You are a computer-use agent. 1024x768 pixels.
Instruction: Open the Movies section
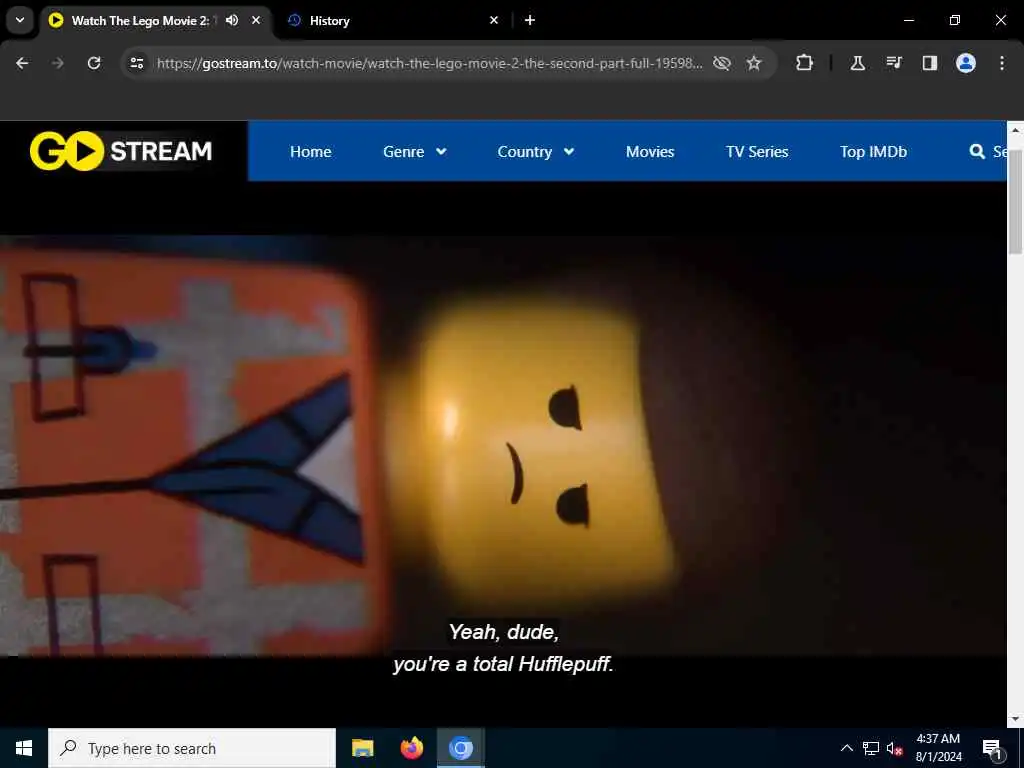[650, 152]
